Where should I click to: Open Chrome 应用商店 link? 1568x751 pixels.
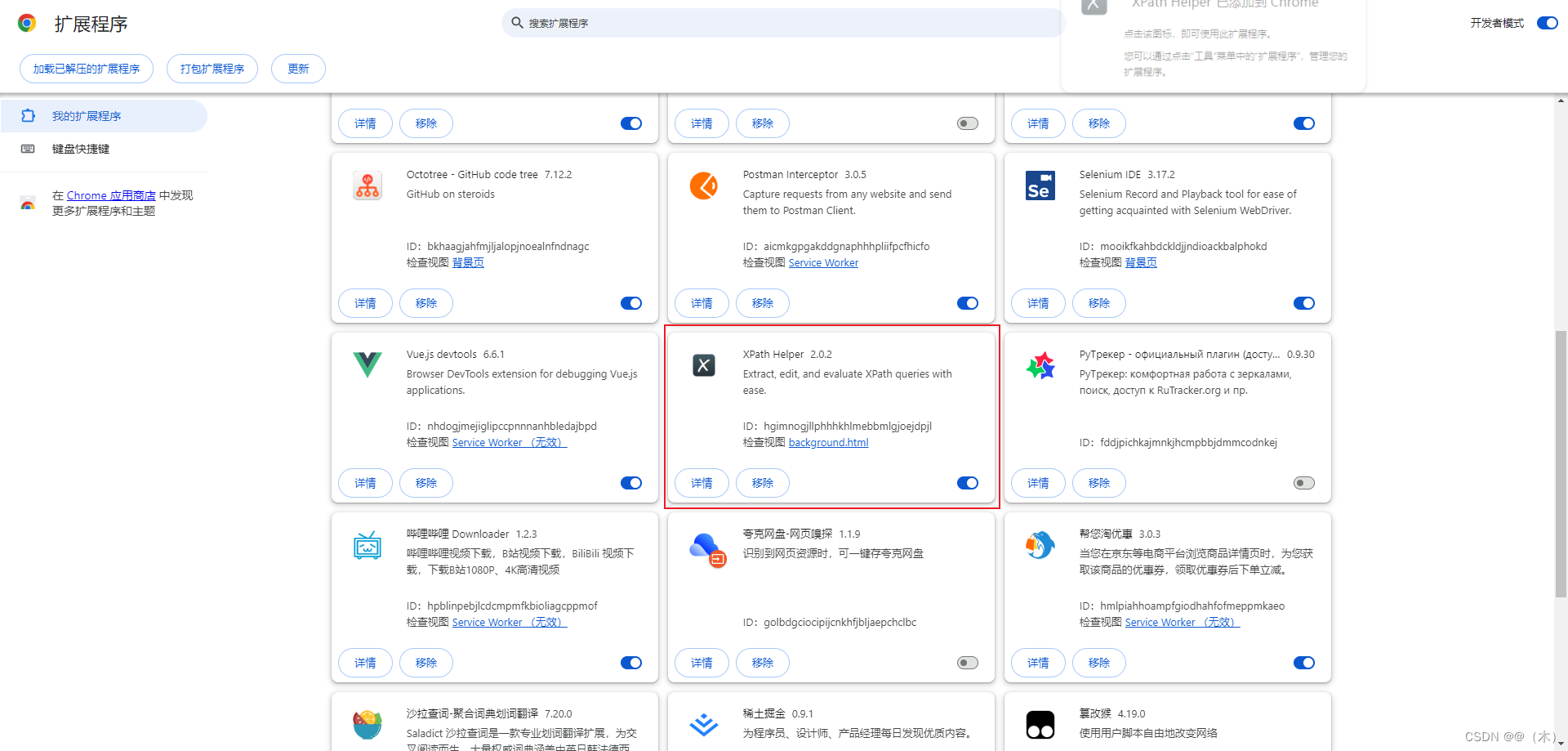(x=111, y=195)
